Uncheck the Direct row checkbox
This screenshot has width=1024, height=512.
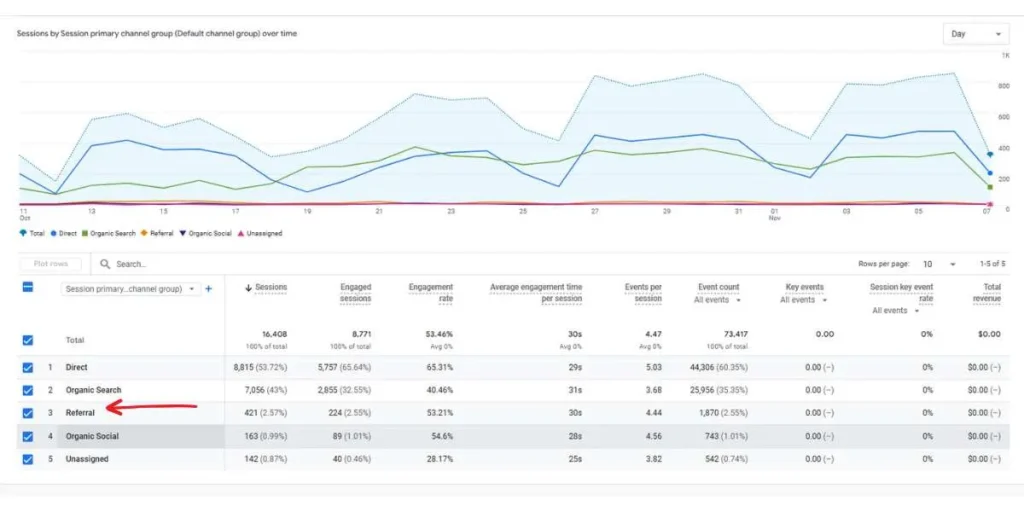click(28, 367)
